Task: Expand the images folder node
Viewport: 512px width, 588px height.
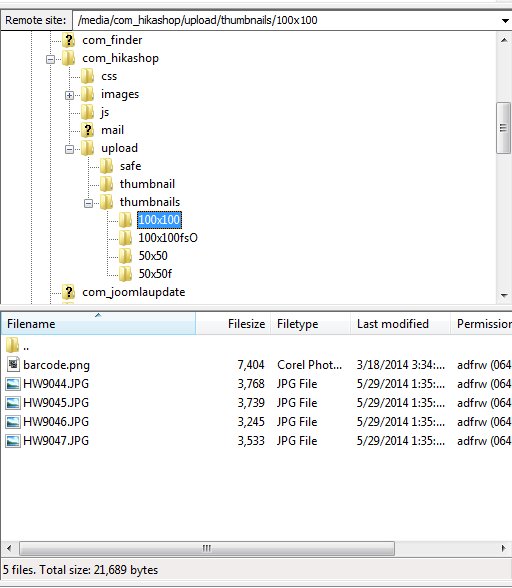Action: tap(69, 95)
